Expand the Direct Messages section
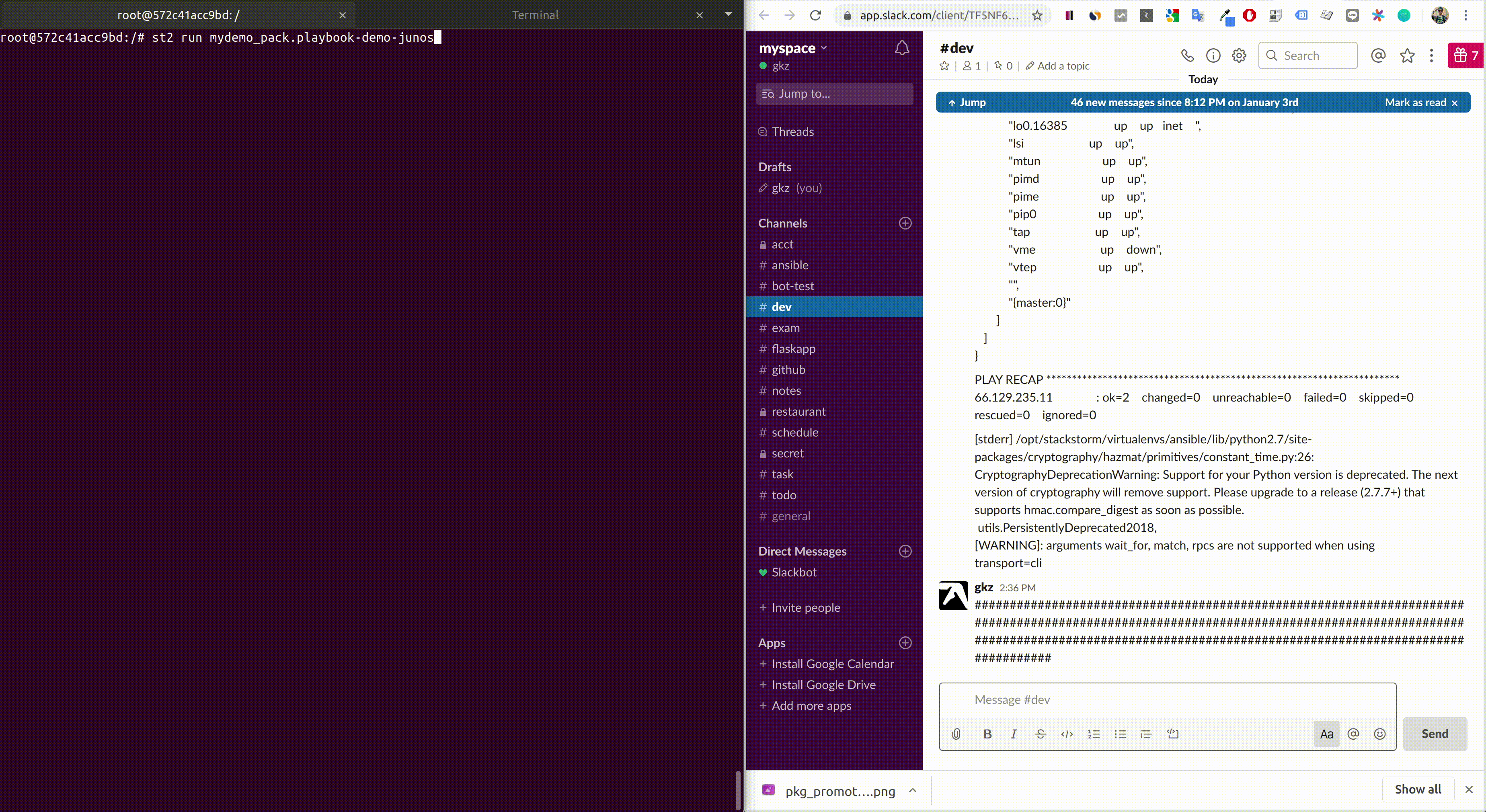 click(802, 551)
